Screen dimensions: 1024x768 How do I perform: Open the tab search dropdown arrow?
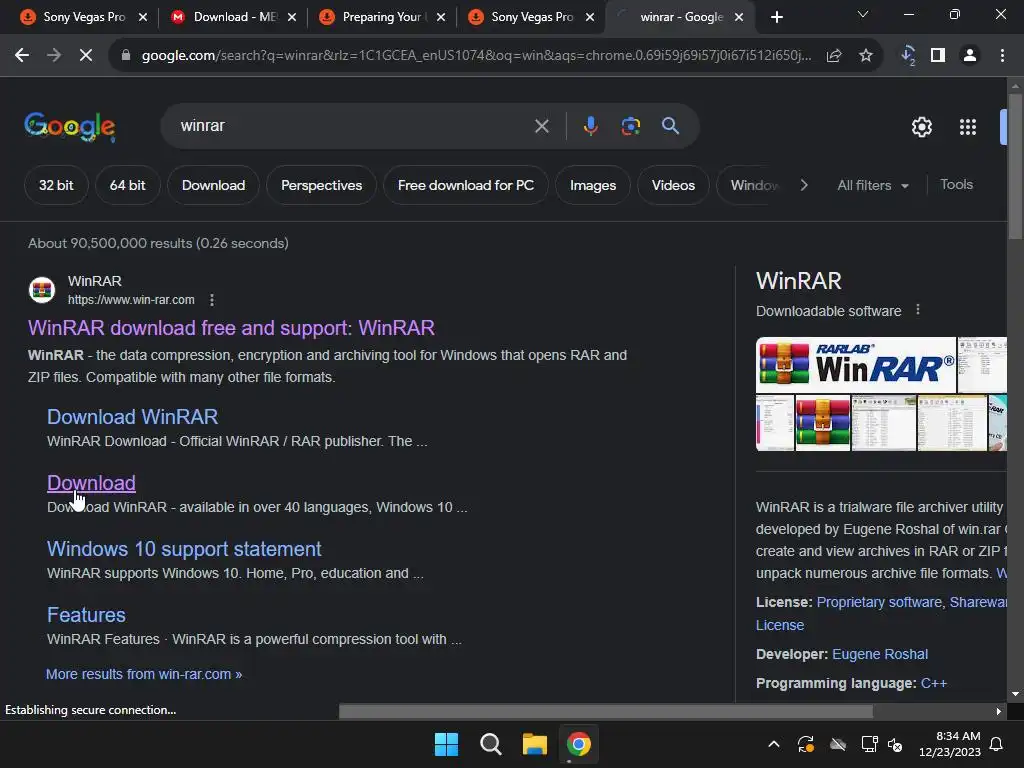point(863,14)
